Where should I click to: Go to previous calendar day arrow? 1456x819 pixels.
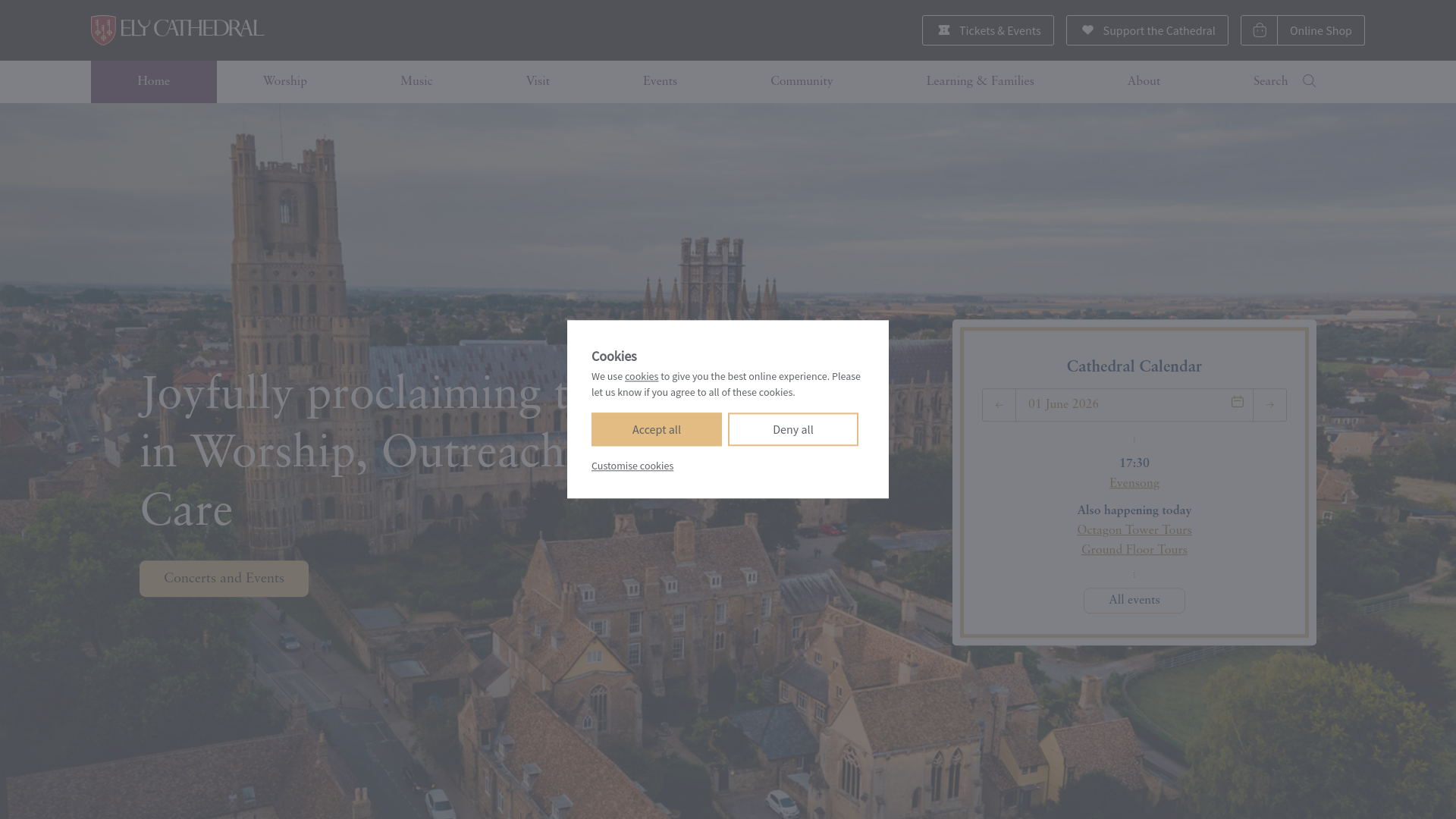coord(999,405)
